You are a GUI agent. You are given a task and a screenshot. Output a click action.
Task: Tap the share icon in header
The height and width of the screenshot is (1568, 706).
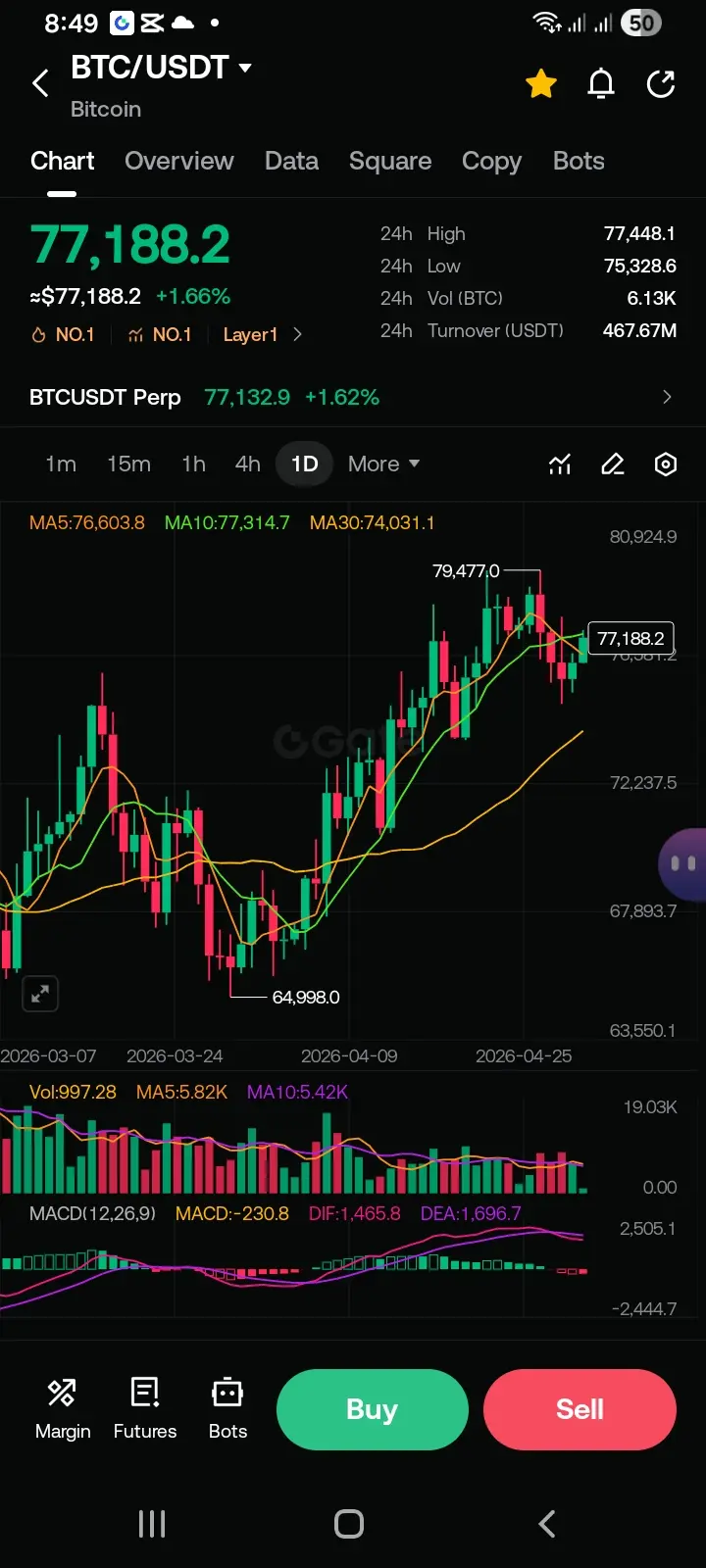(x=662, y=84)
